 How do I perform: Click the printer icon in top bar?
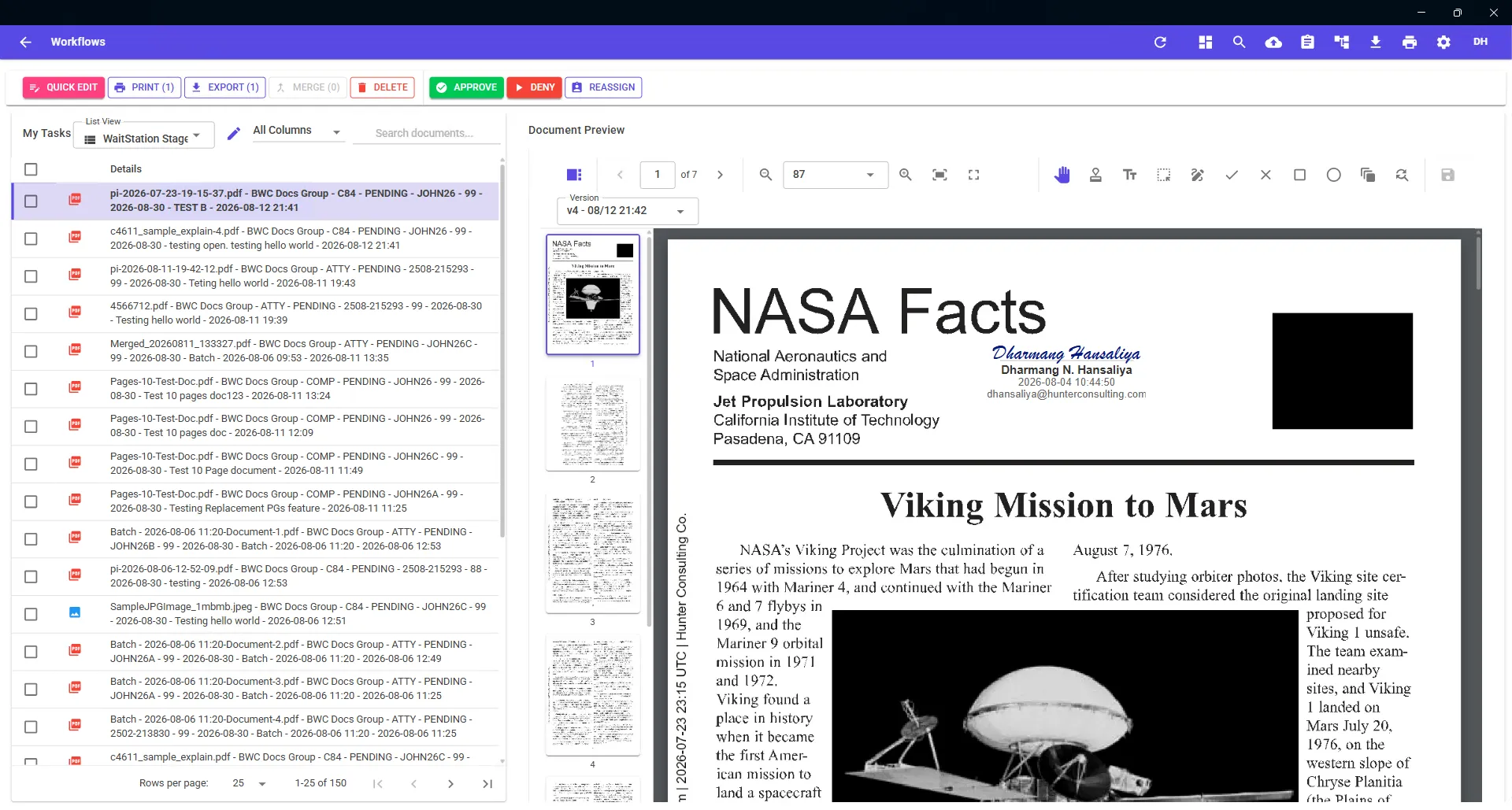coord(1410,43)
